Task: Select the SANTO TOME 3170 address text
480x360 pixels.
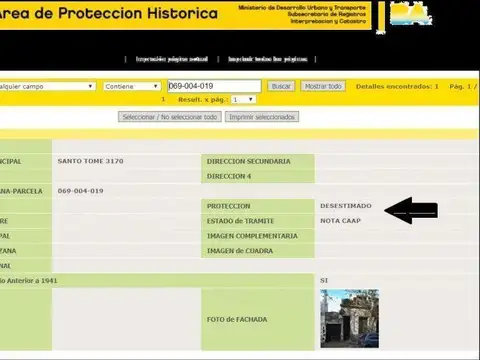Action: click(x=90, y=161)
